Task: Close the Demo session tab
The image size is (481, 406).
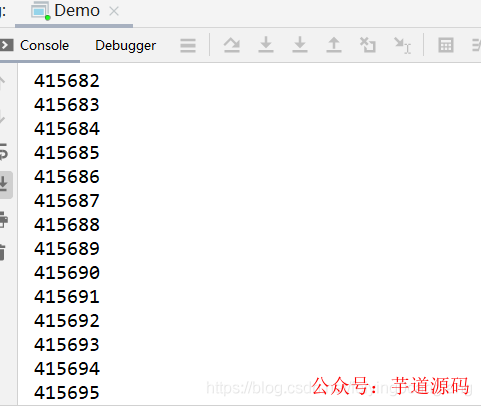Action: pyautogui.click(x=114, y=11)
